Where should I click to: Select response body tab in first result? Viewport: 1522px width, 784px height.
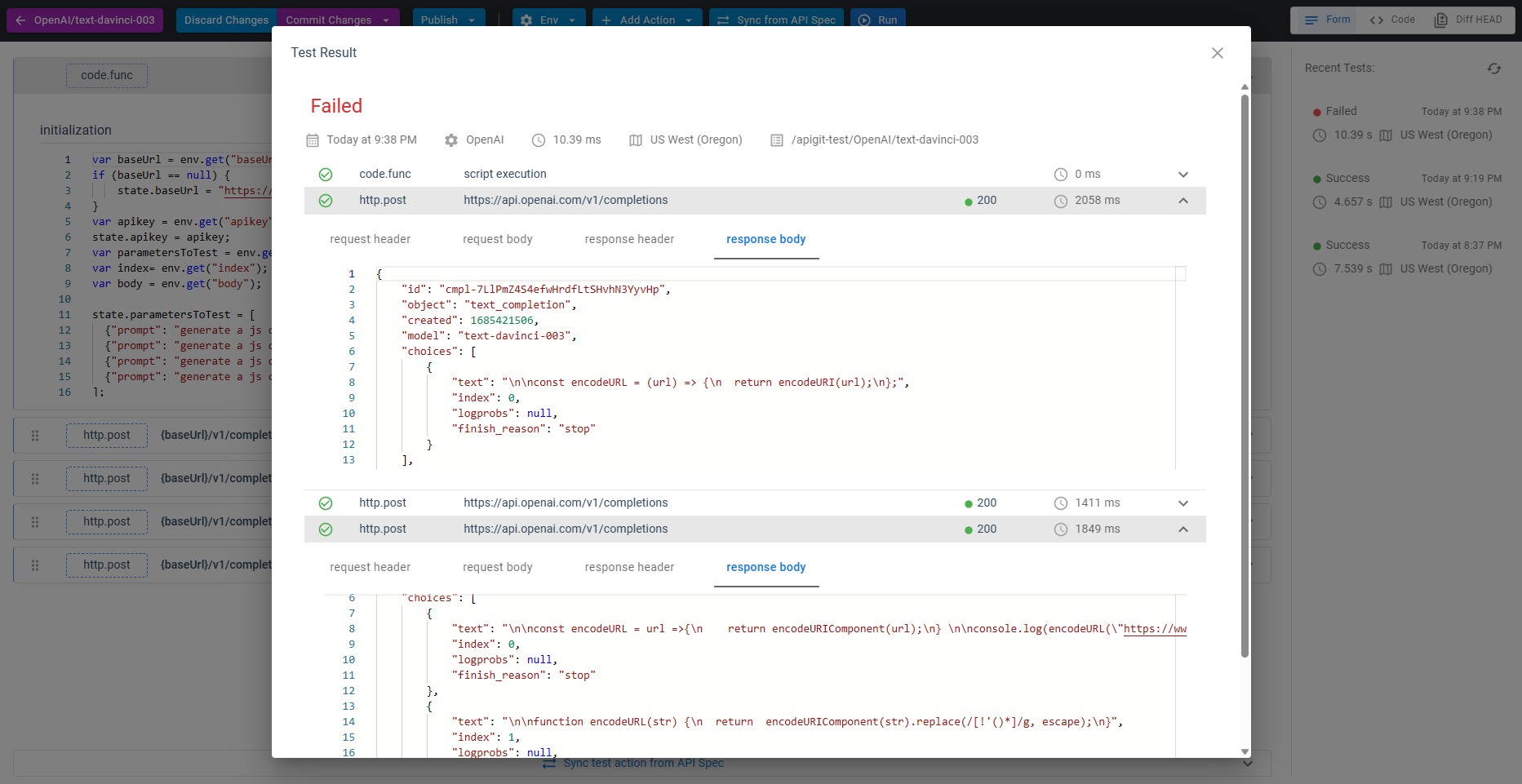pos(766,240)
